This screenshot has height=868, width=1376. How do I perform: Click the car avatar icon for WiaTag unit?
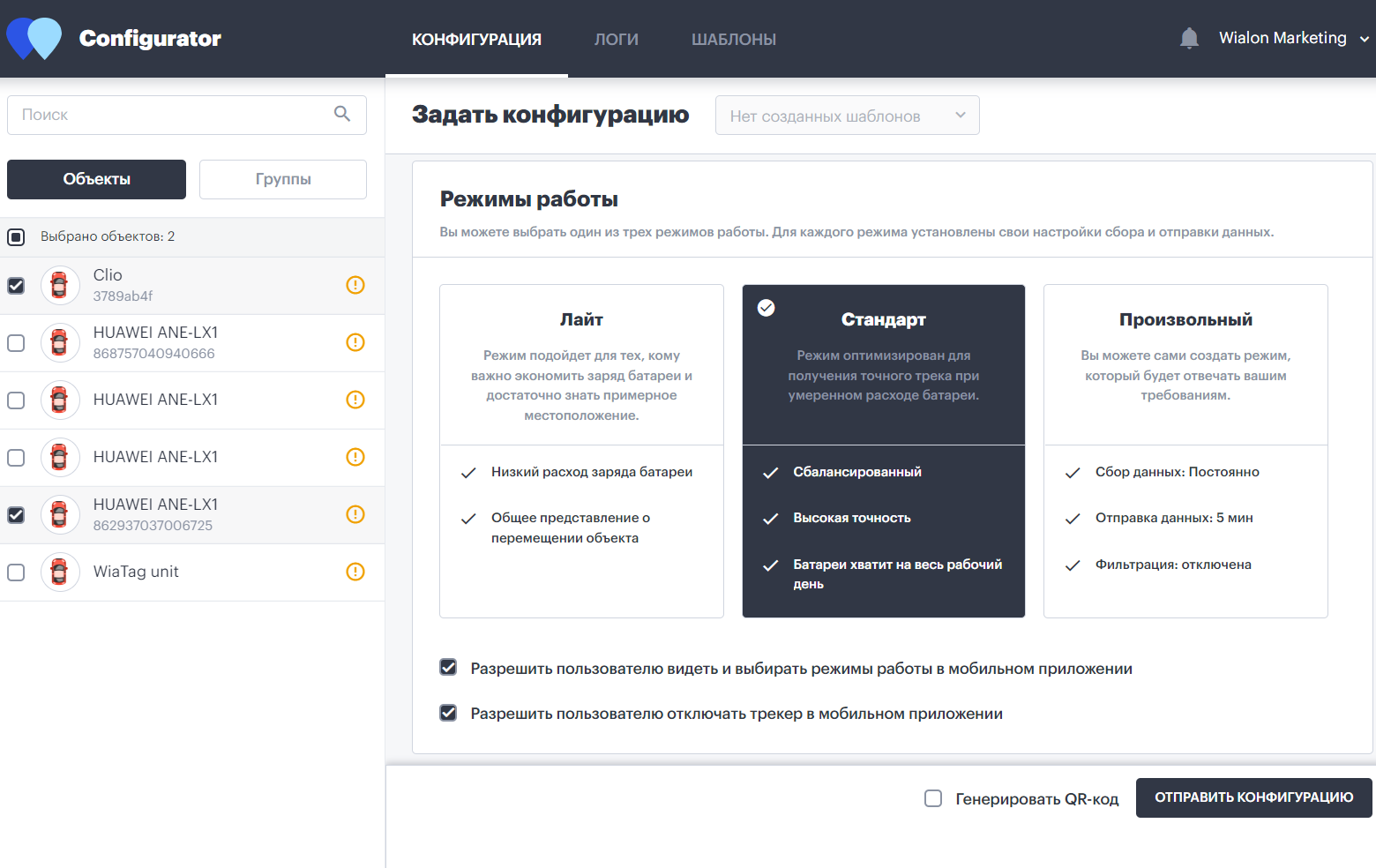coord(60,572)
